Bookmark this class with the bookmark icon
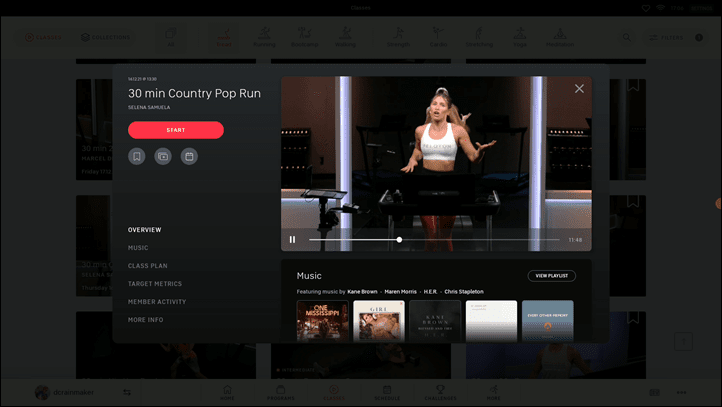This screenshot has height=407, width=722. [137, 157]
